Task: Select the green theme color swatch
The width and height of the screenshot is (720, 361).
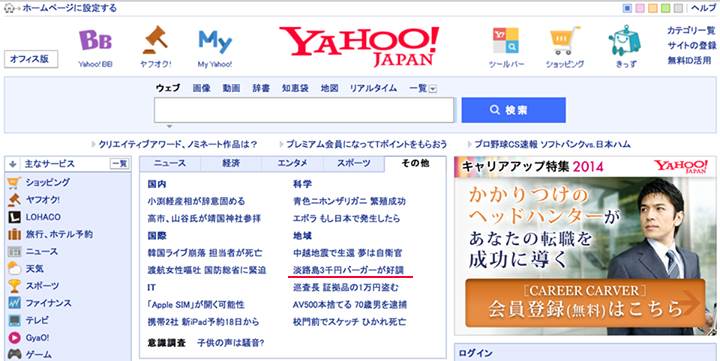Action: coord(665,8)
